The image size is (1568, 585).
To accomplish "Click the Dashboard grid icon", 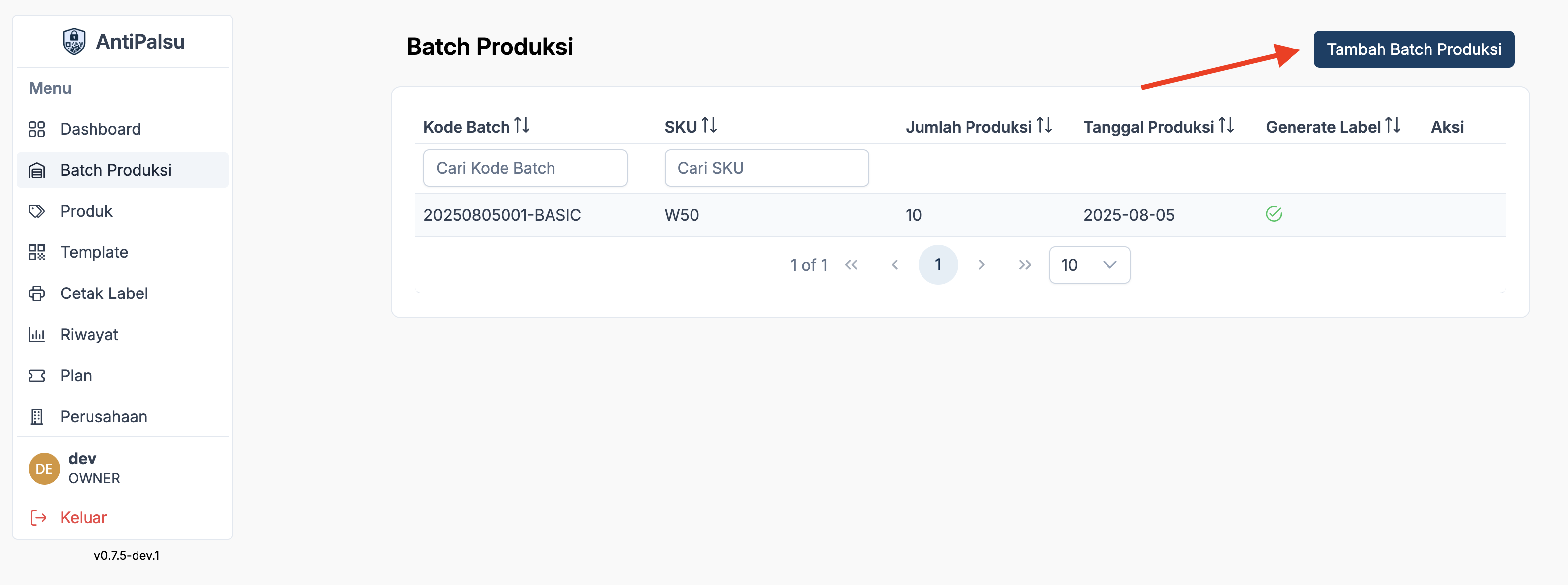I will tap(37, 129).
